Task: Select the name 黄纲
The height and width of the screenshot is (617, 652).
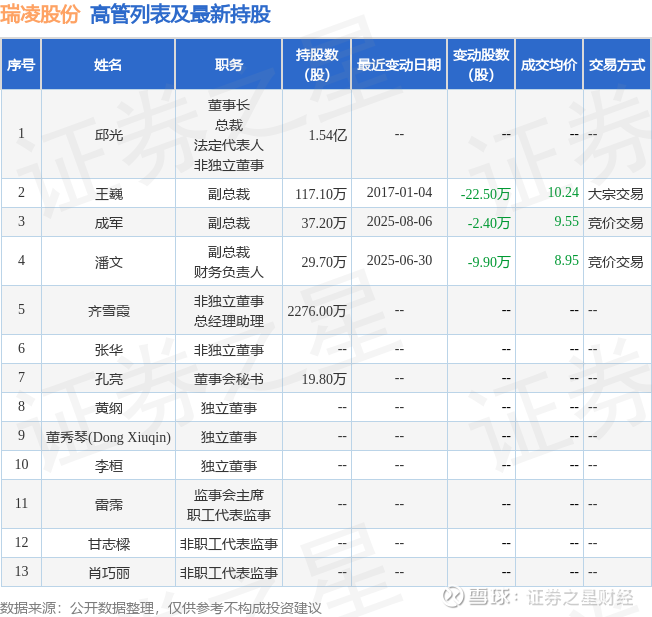Action: tap(109, 407)
